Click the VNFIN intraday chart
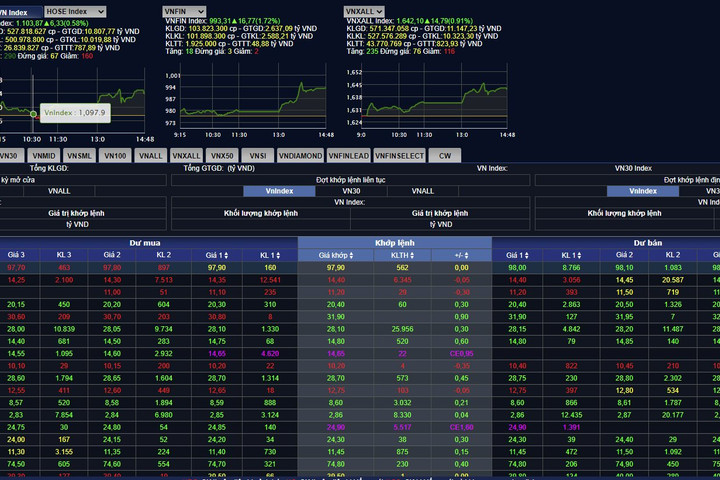Screen dimensions: 720x480 (253, 96)
